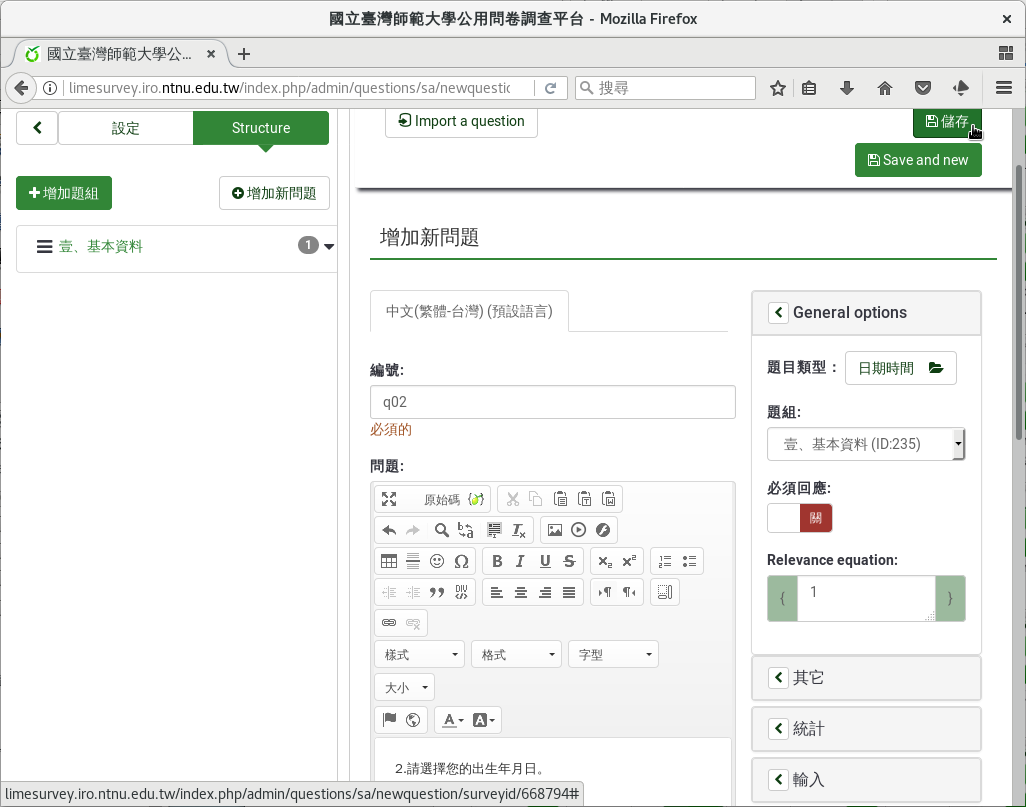The height and width of the screenshot is (807, 1026).
Task: Click Paste from Word icon
Action: tap(609, 499)
